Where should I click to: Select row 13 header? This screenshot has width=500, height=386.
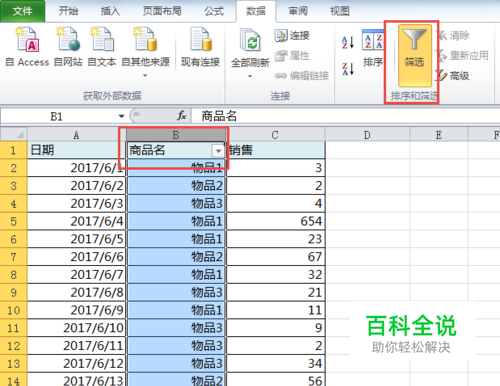[13, 364]
